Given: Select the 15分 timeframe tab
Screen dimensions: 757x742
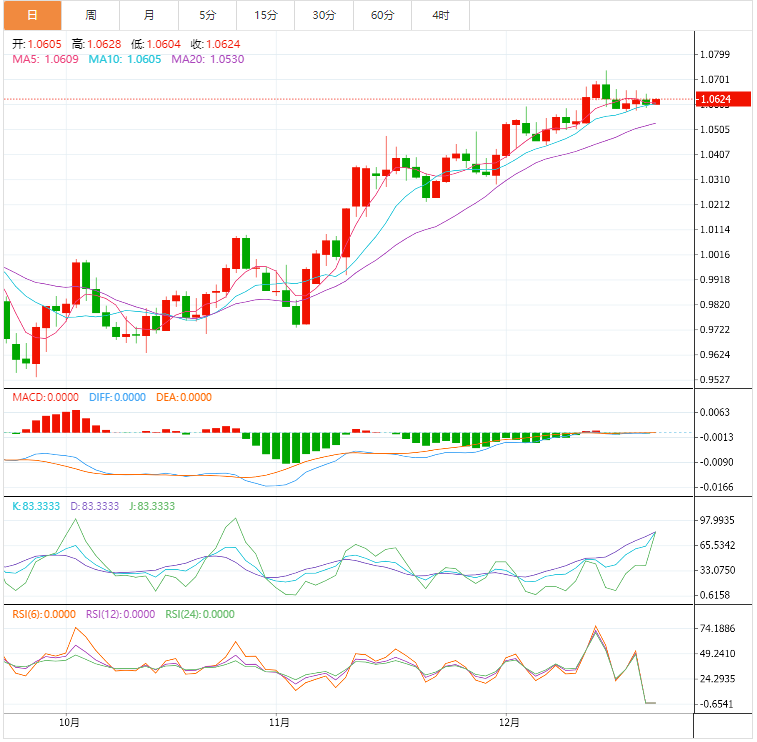Looking at the screenshot, I should click(x=266, y=15).
